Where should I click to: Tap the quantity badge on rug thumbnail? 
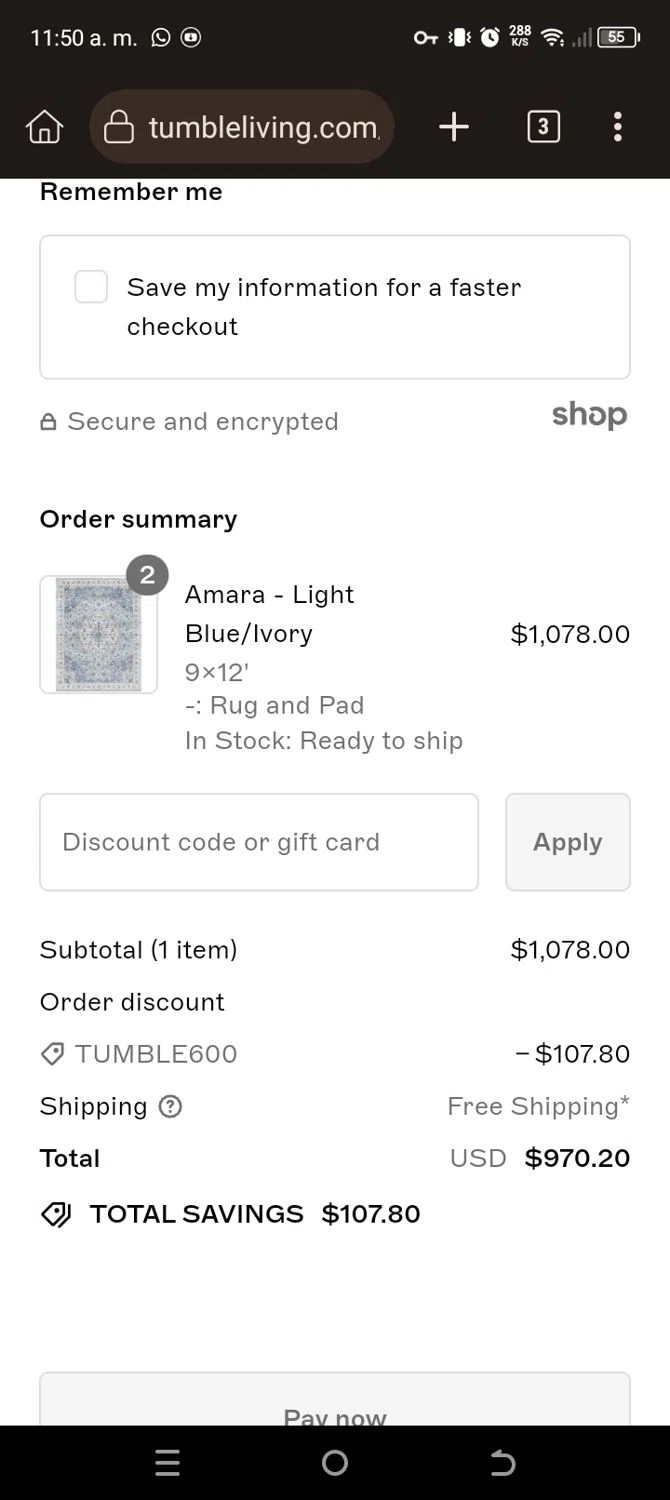pyautogui.click(x=147, y=575)
